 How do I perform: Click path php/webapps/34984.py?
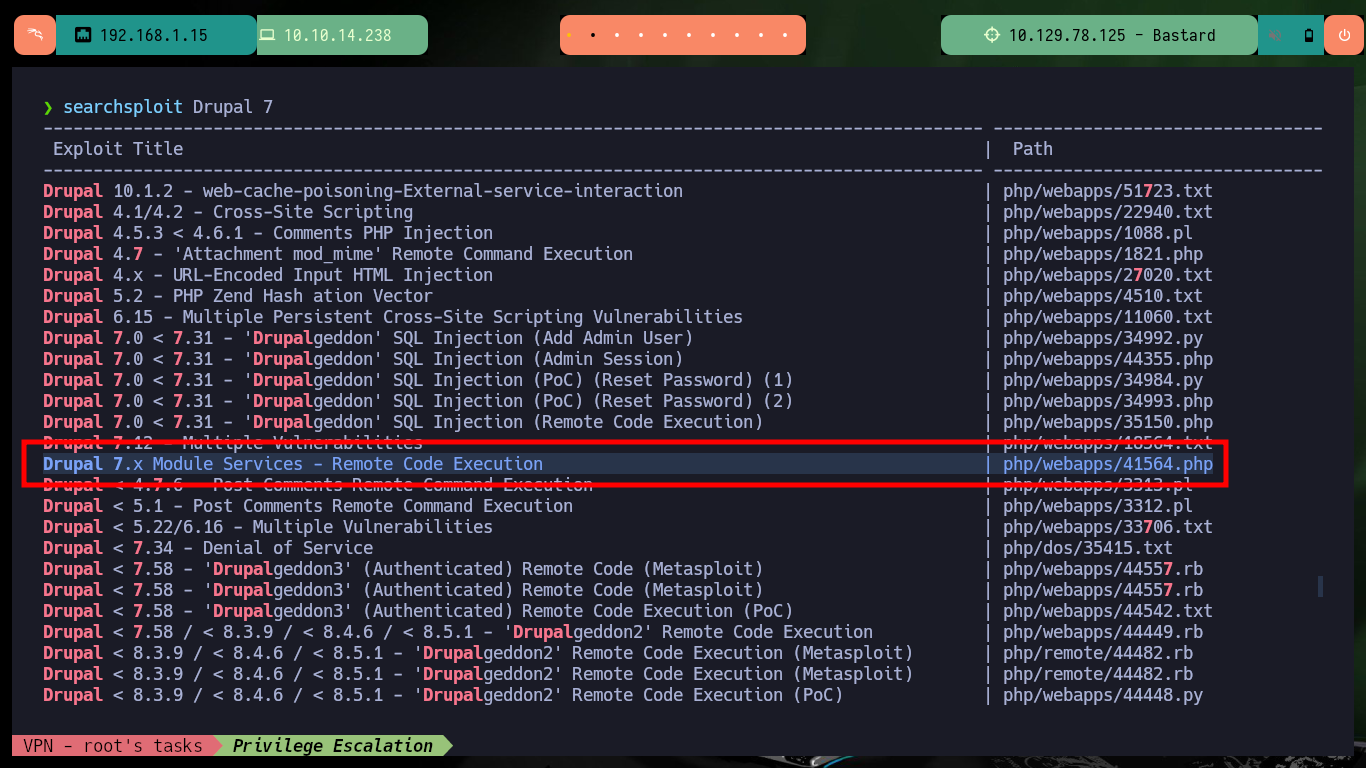(x=1103, y=380)
